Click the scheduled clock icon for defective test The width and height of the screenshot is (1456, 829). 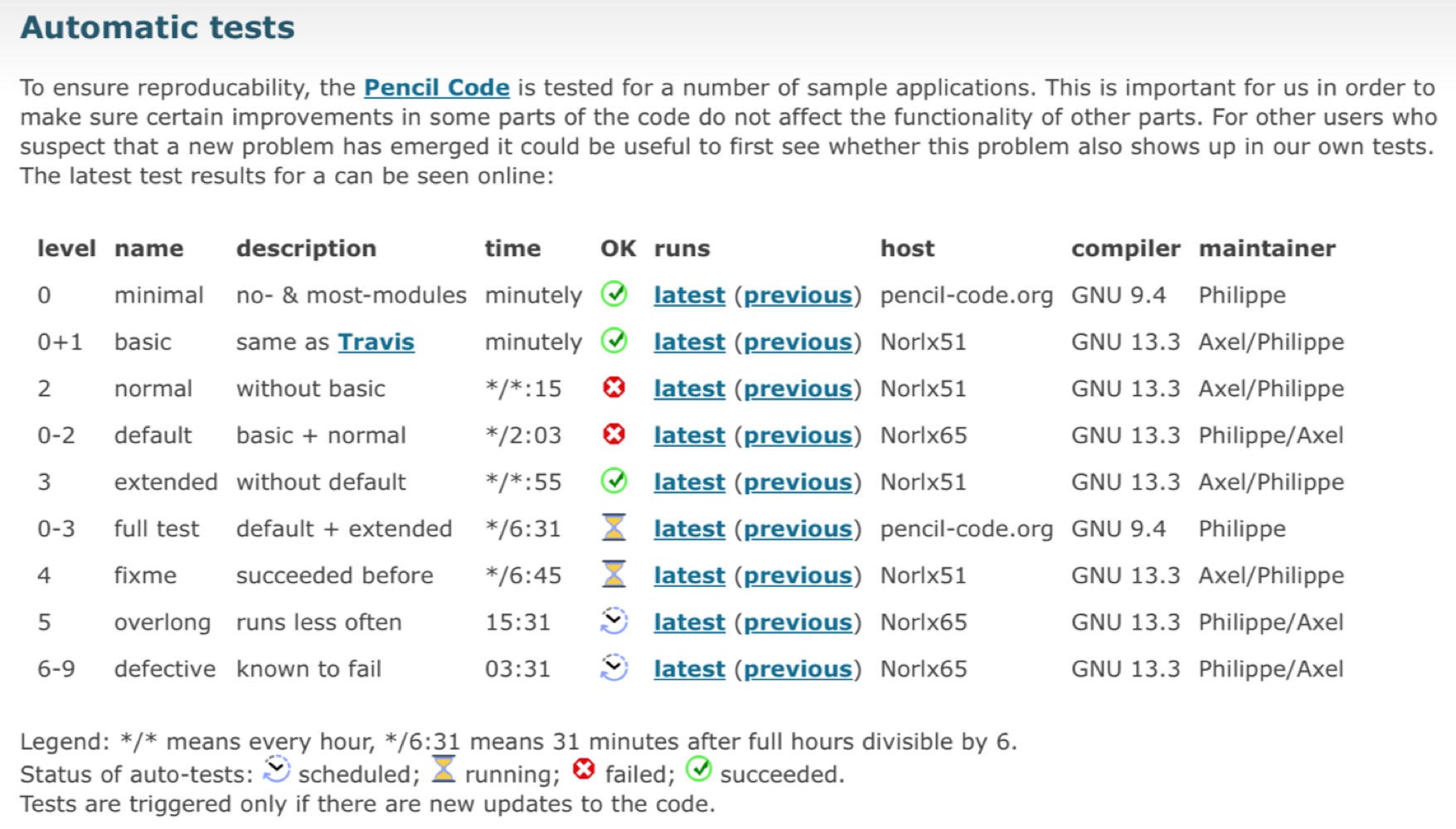614,667
